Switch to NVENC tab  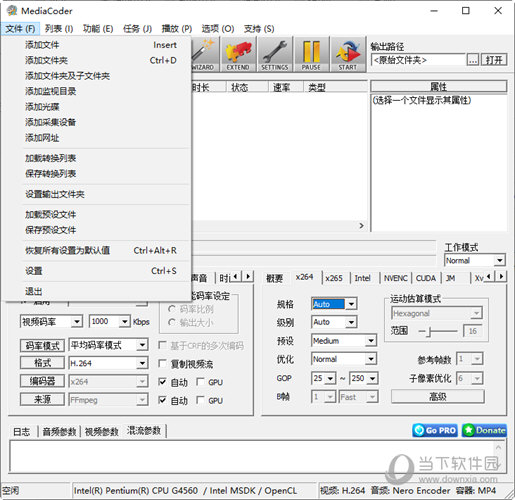[396, 278]
